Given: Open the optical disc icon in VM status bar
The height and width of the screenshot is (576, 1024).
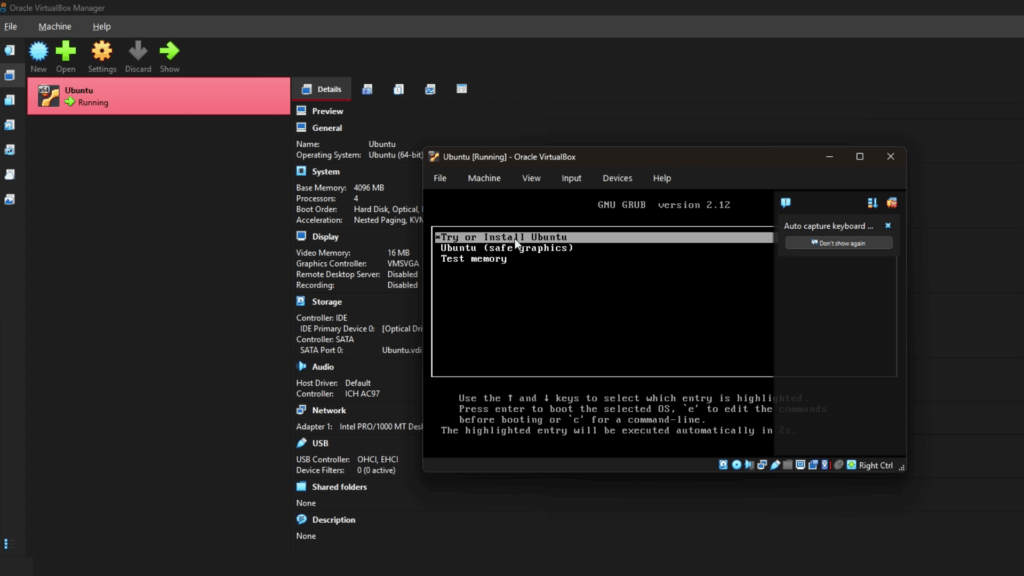Looking at the screenshot, I should (x=737, y=464).
